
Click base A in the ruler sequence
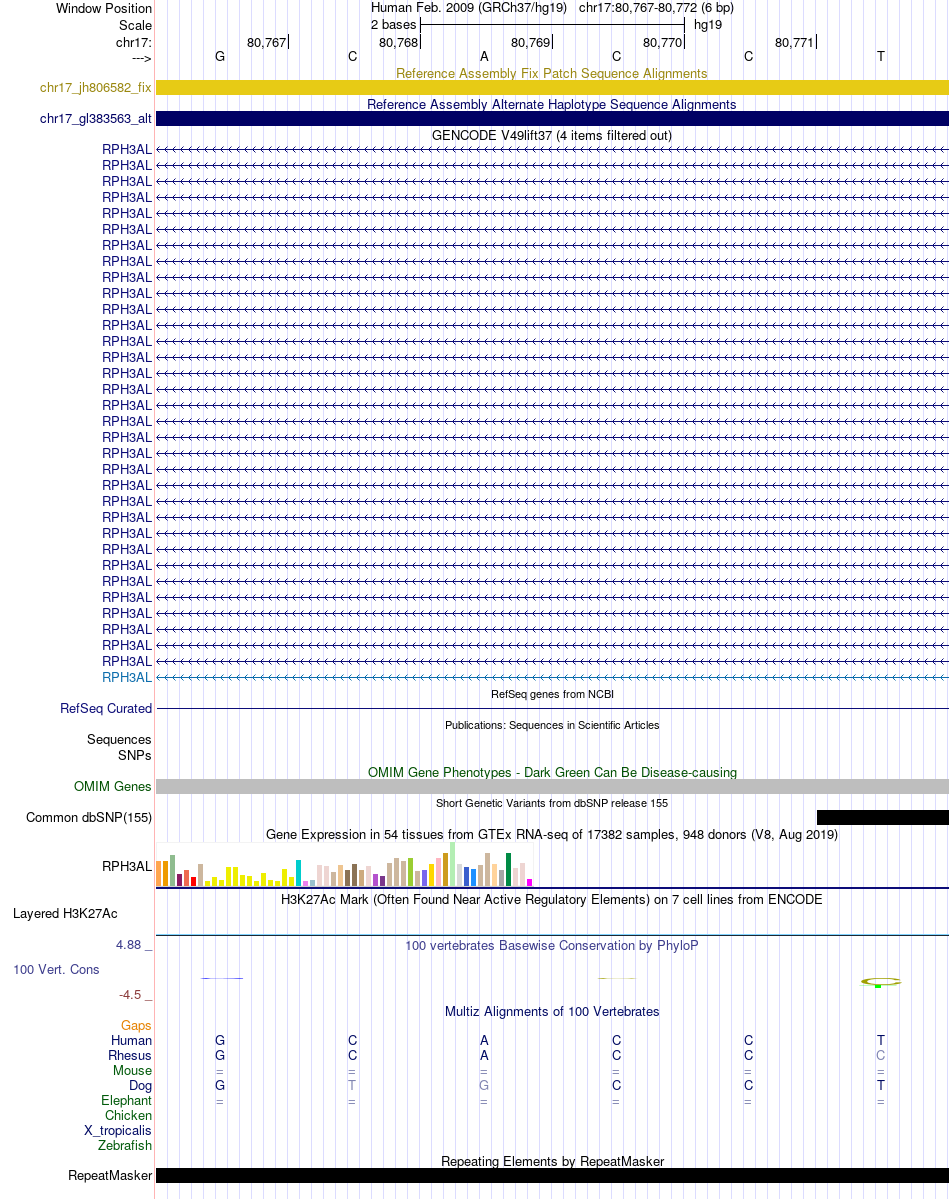484,57
